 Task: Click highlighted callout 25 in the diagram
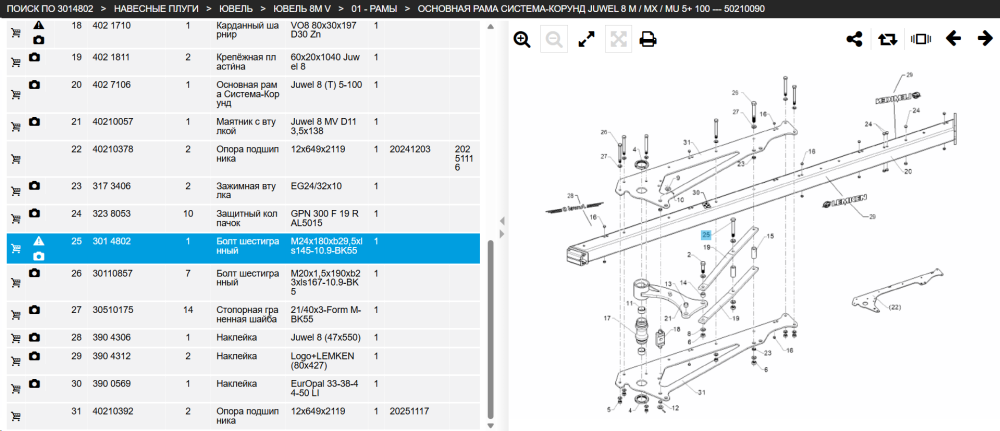706,235
